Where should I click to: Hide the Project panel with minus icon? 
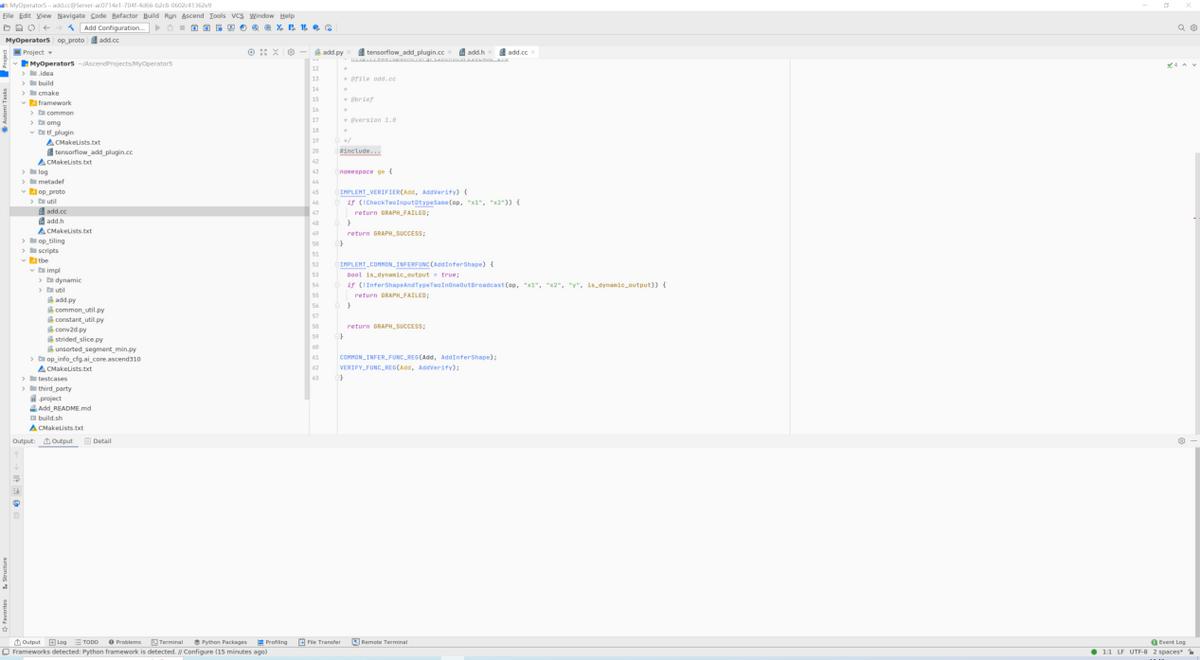303,52
